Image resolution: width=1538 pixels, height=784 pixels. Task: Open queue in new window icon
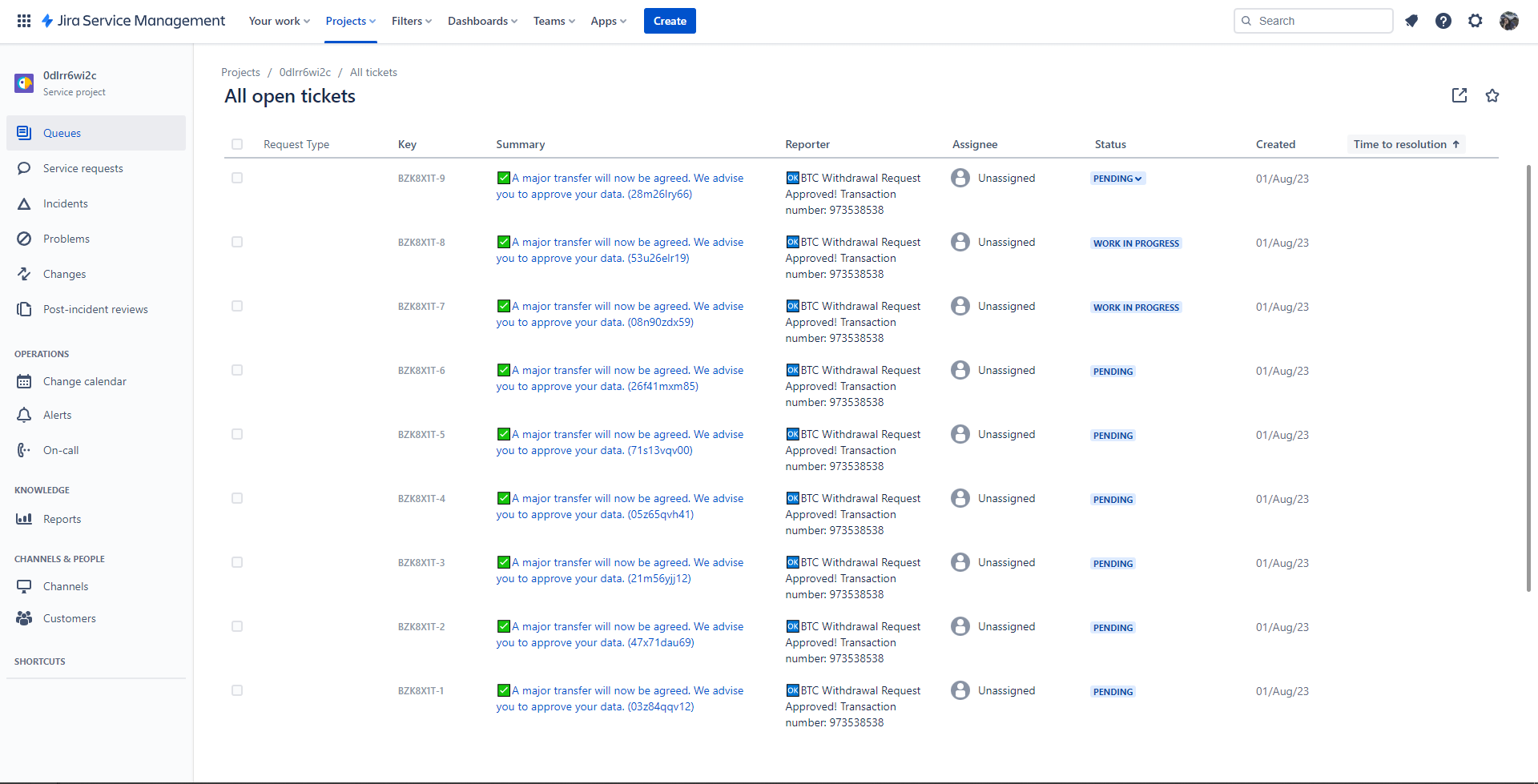pyautogui.click(x=1459, y=95)
